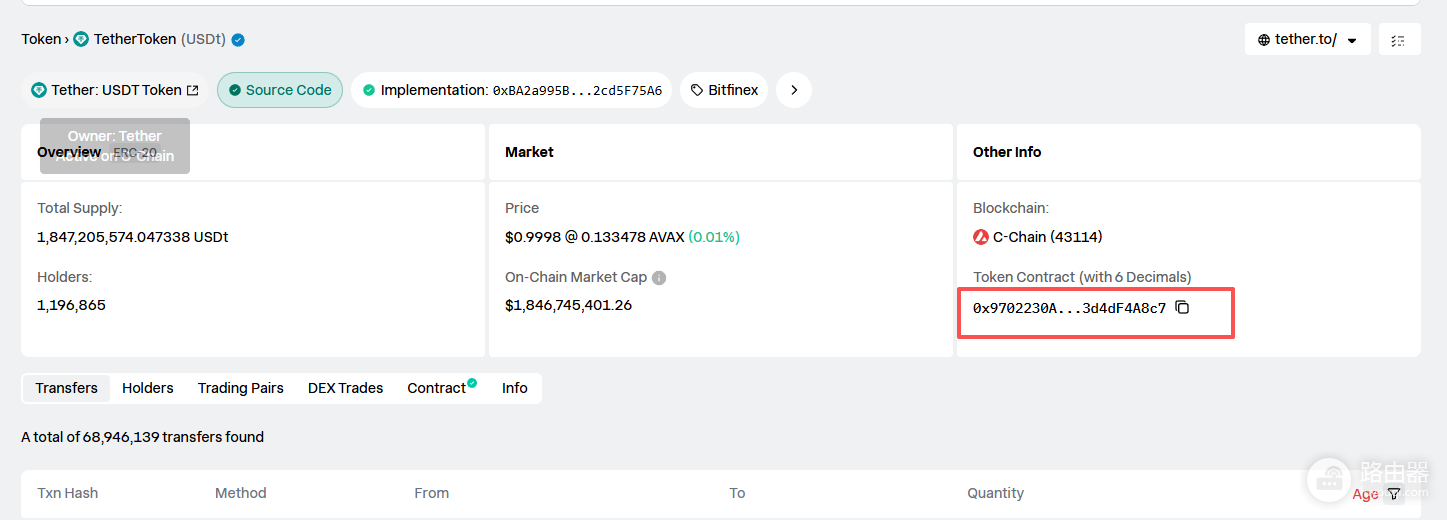The width and height of the screenshot is (1447, 520).
Task: Open Implementation address 0xBA2a995B...2cd5F75A6
Action: point(577,91)
